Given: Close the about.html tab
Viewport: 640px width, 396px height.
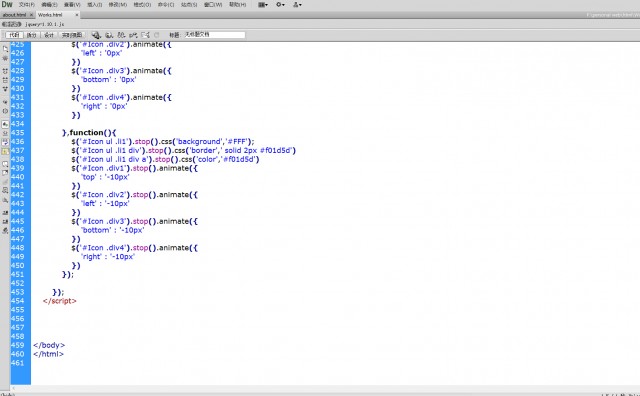Looking at the screenshot, I should (x=31, y=15).
